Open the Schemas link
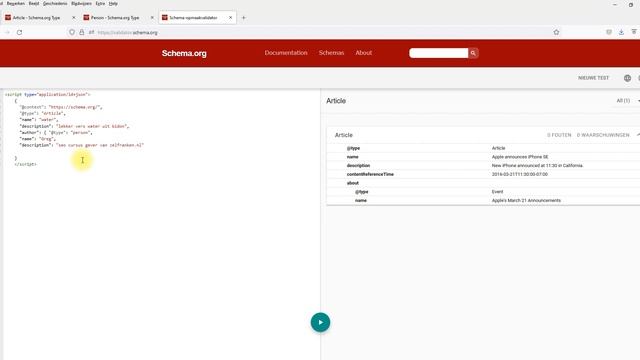The width and height of the screenshot is (640, 360). point(331,53)
